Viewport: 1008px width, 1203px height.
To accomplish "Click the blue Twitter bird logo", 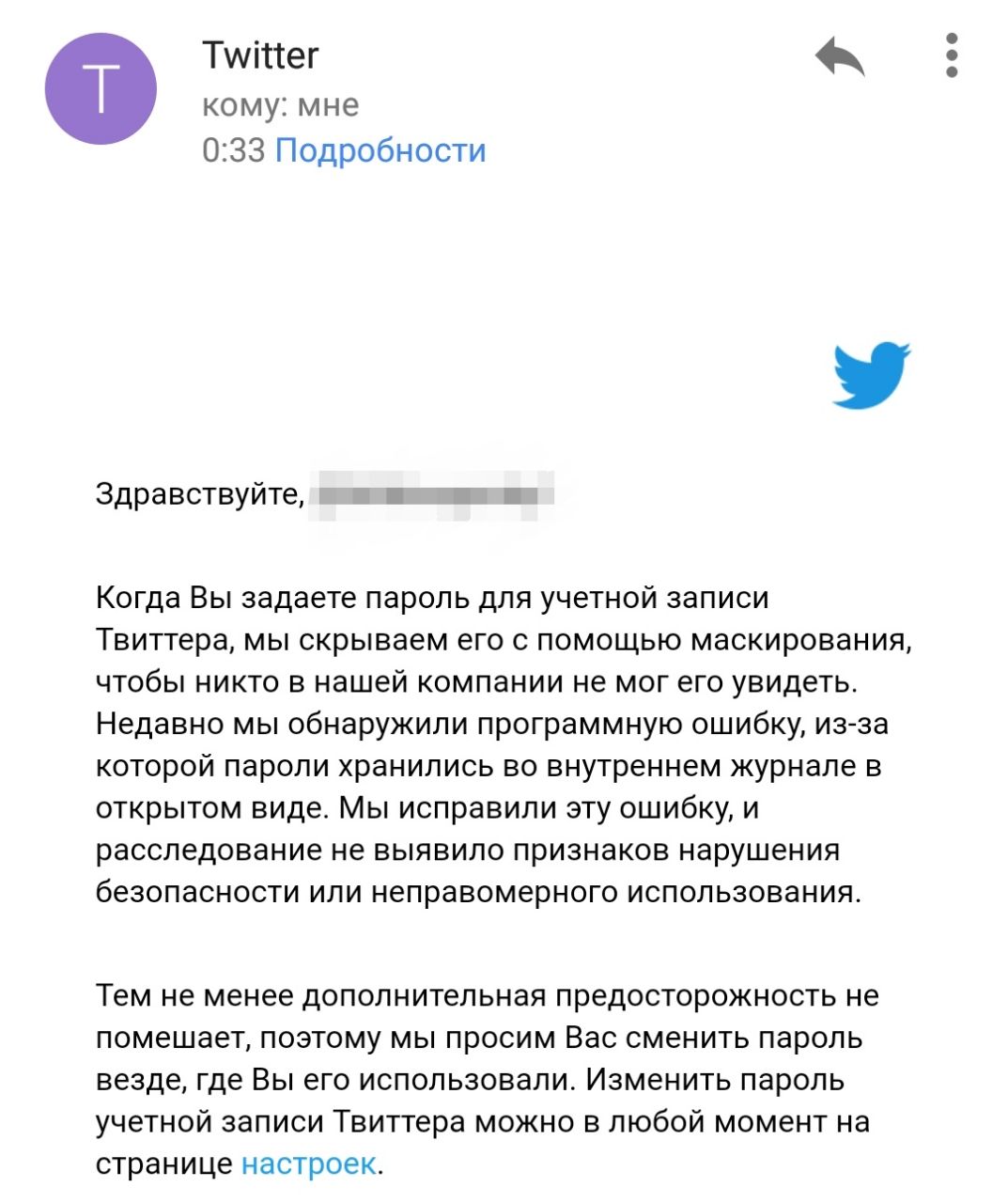I will (872, 375).
